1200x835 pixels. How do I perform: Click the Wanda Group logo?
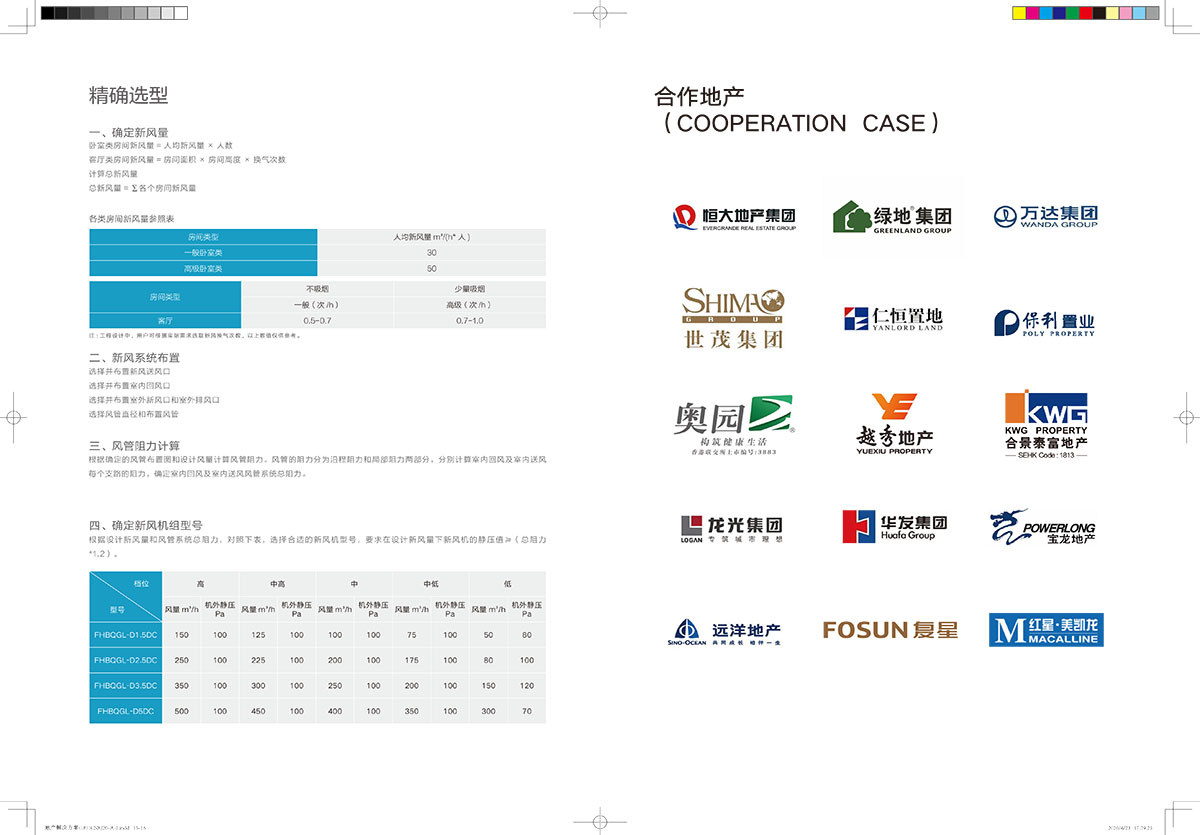1045,217
